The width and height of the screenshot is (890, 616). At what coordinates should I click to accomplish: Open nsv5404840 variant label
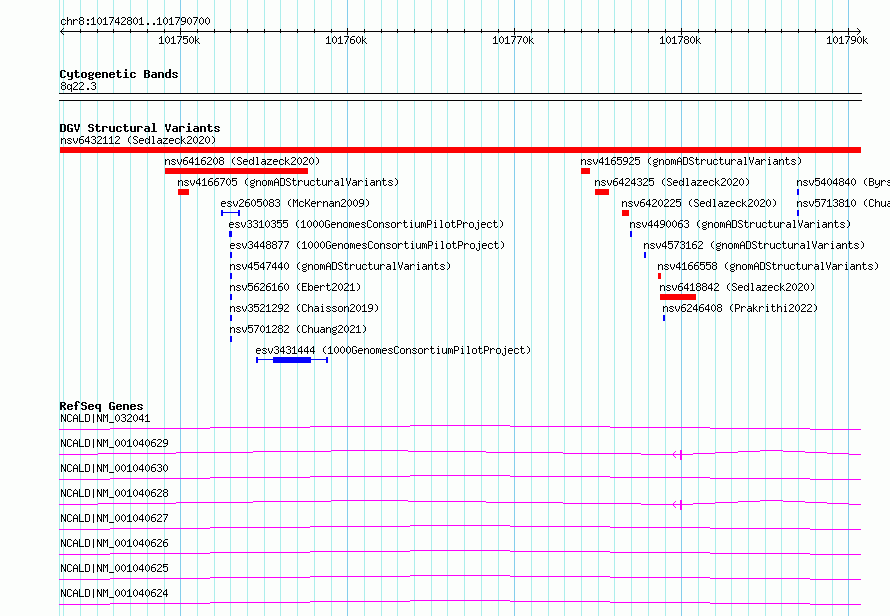point(843,182)
